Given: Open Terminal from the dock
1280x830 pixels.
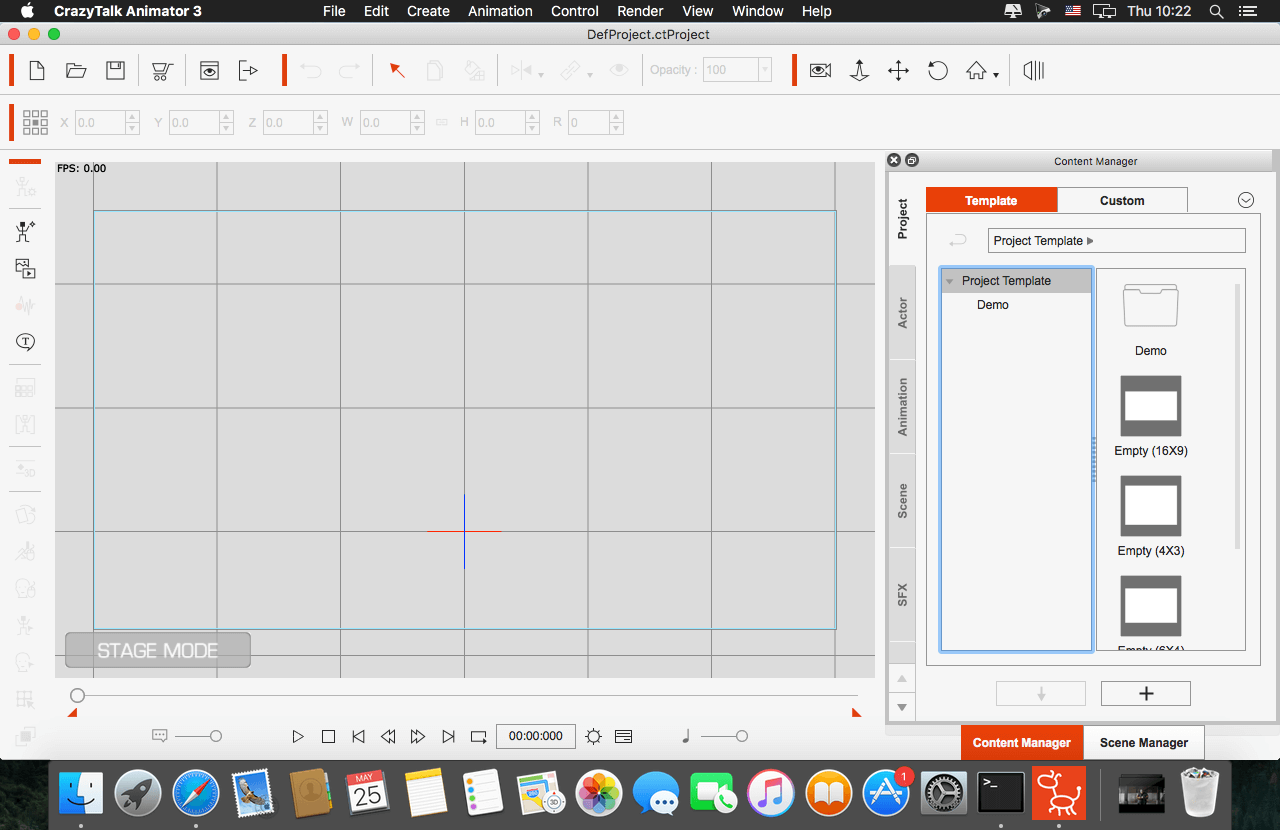Looking at the screenshot, I should point(1001,794).
